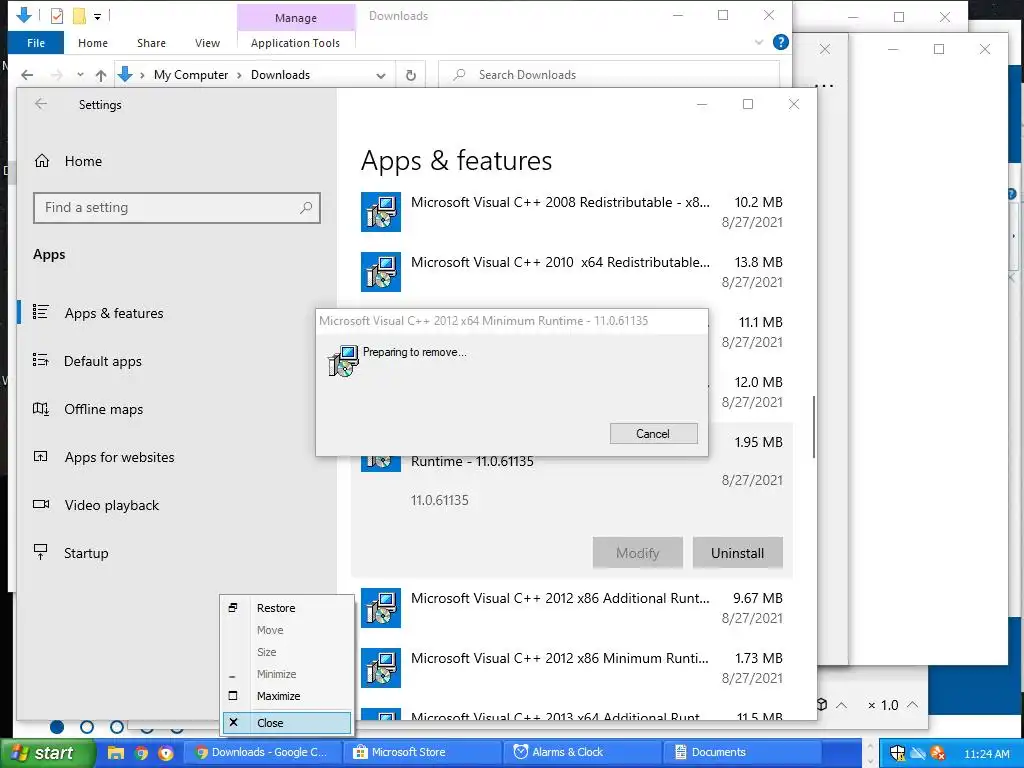Click Explorer refresh button

[x=411, y=75]
